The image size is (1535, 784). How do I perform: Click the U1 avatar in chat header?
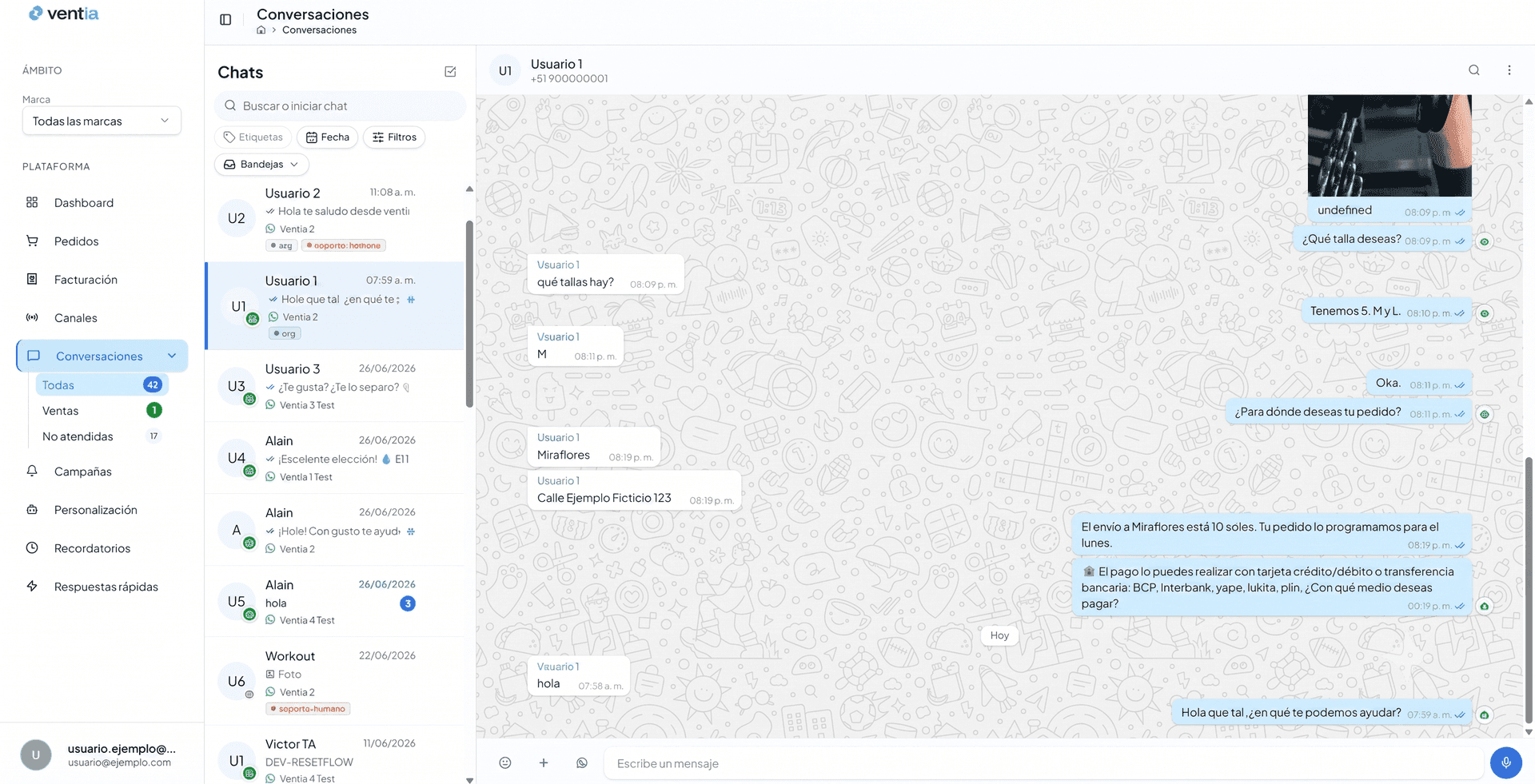(x=505, y=70)
